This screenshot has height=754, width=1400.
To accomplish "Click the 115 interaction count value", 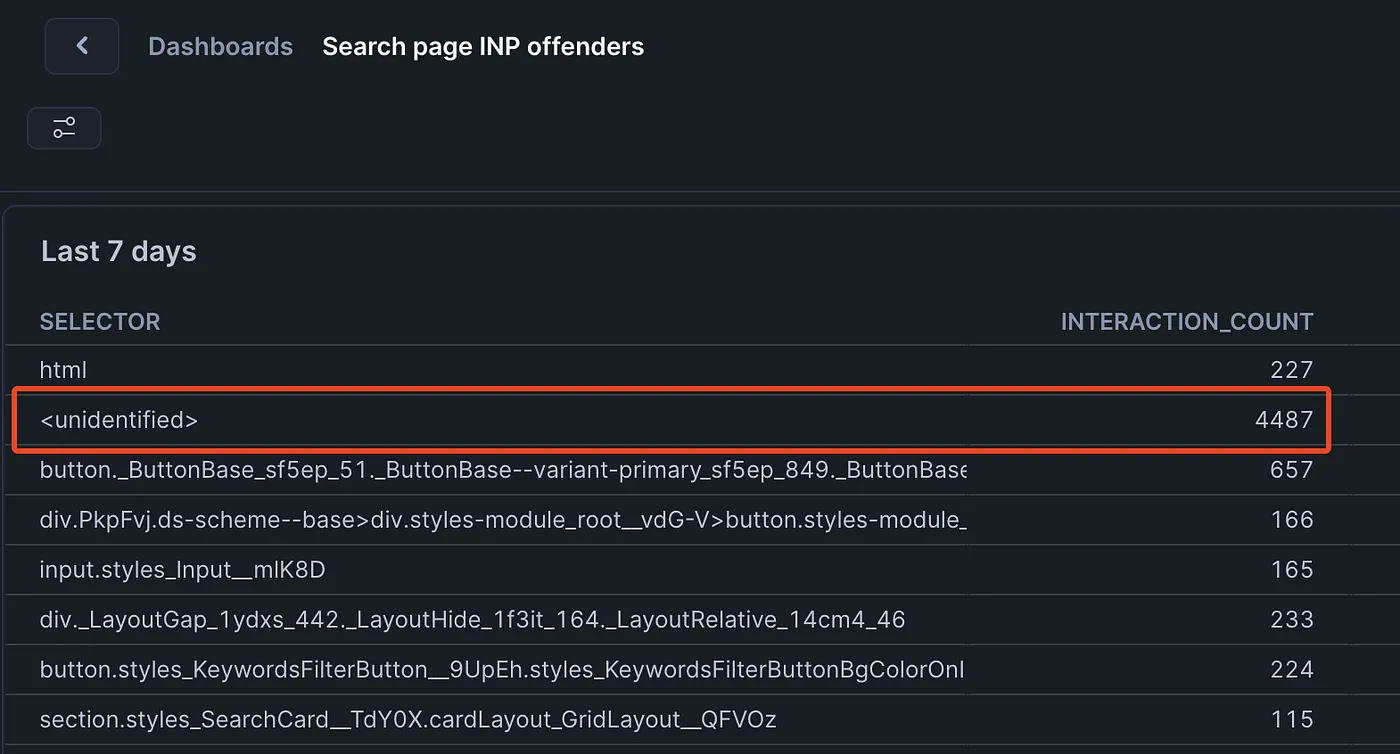I will [x=1292, y=720].
